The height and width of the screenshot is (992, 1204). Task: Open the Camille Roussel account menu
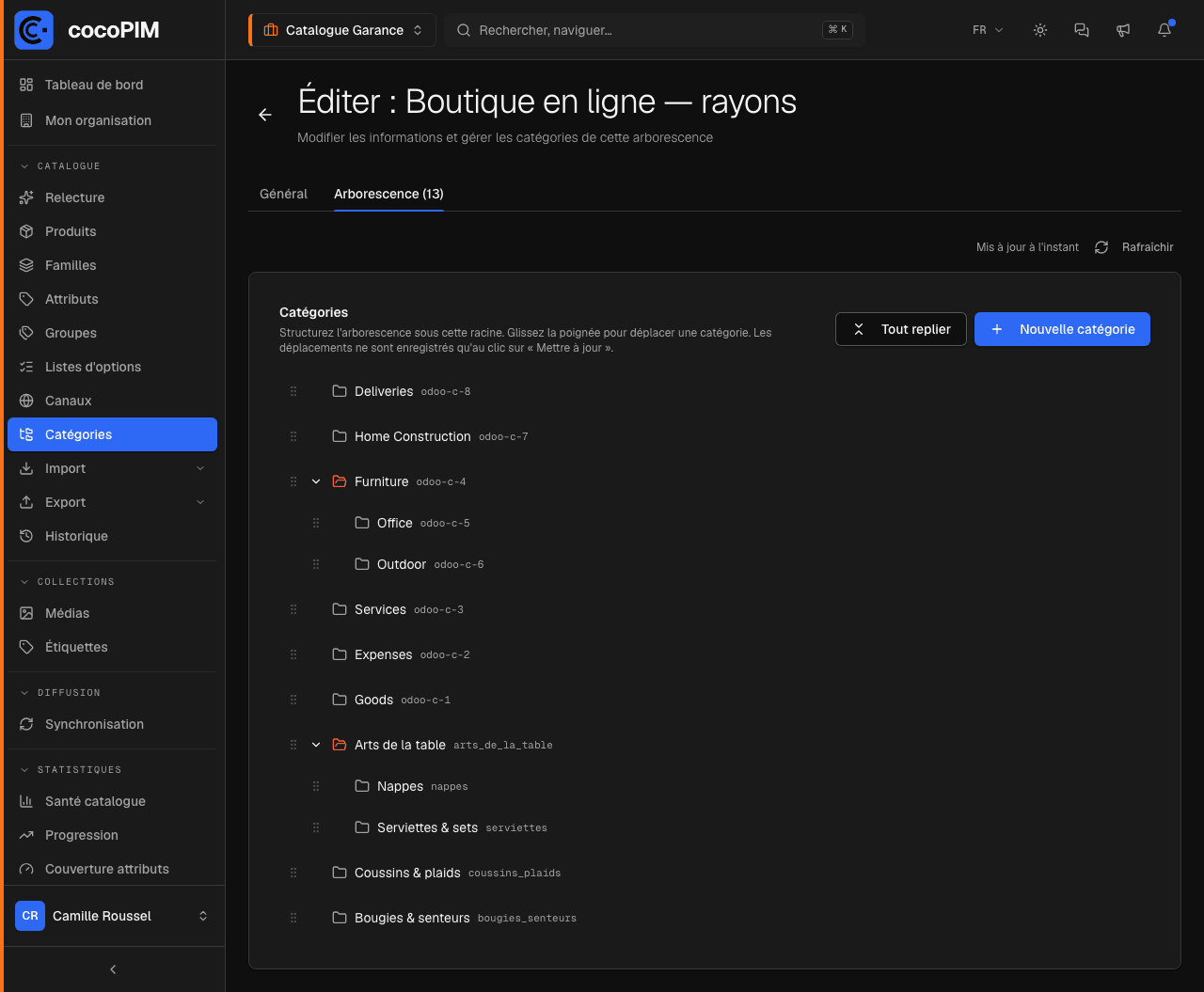click(112, 916)
